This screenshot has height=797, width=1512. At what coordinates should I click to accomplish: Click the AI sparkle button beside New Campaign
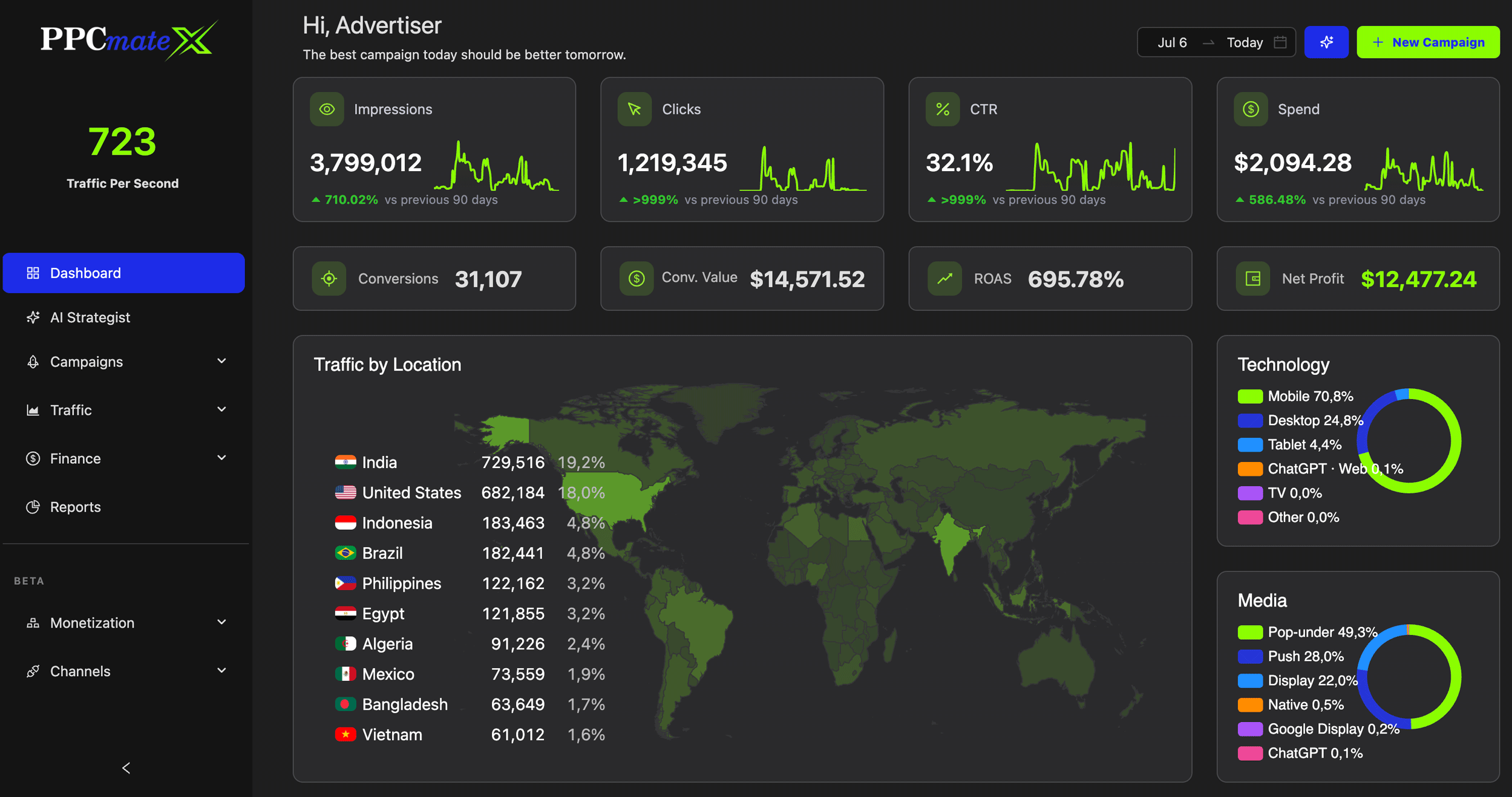[1326, 42]
